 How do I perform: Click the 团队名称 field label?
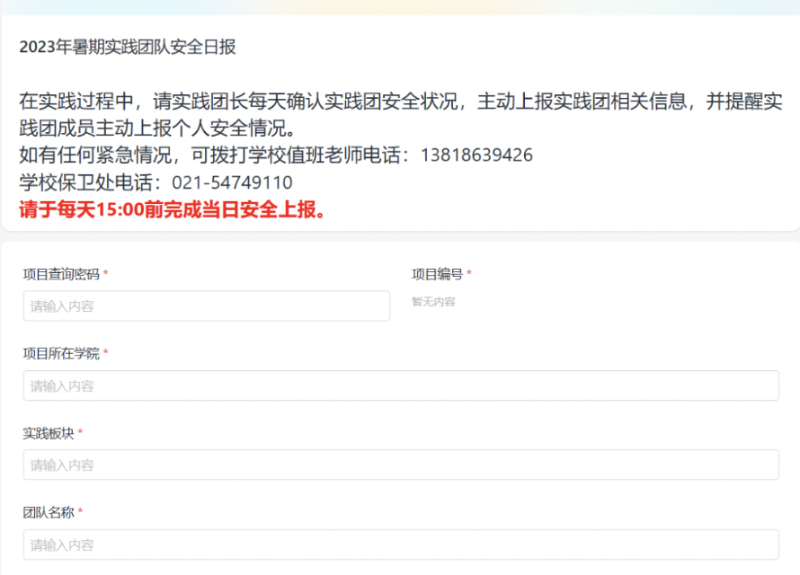[x=48, y=513]
